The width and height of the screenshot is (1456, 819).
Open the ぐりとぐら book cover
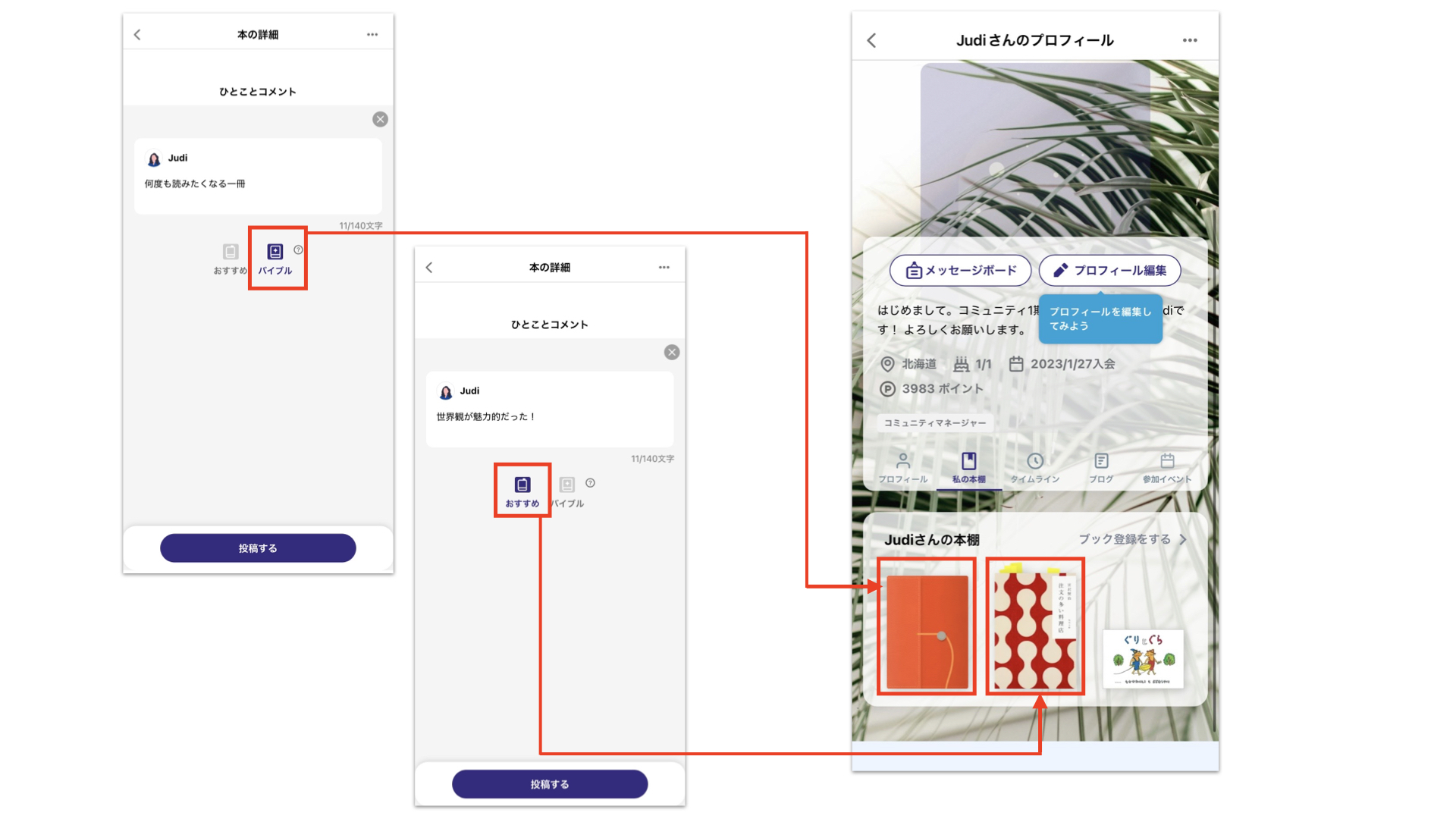(1143, 658)
